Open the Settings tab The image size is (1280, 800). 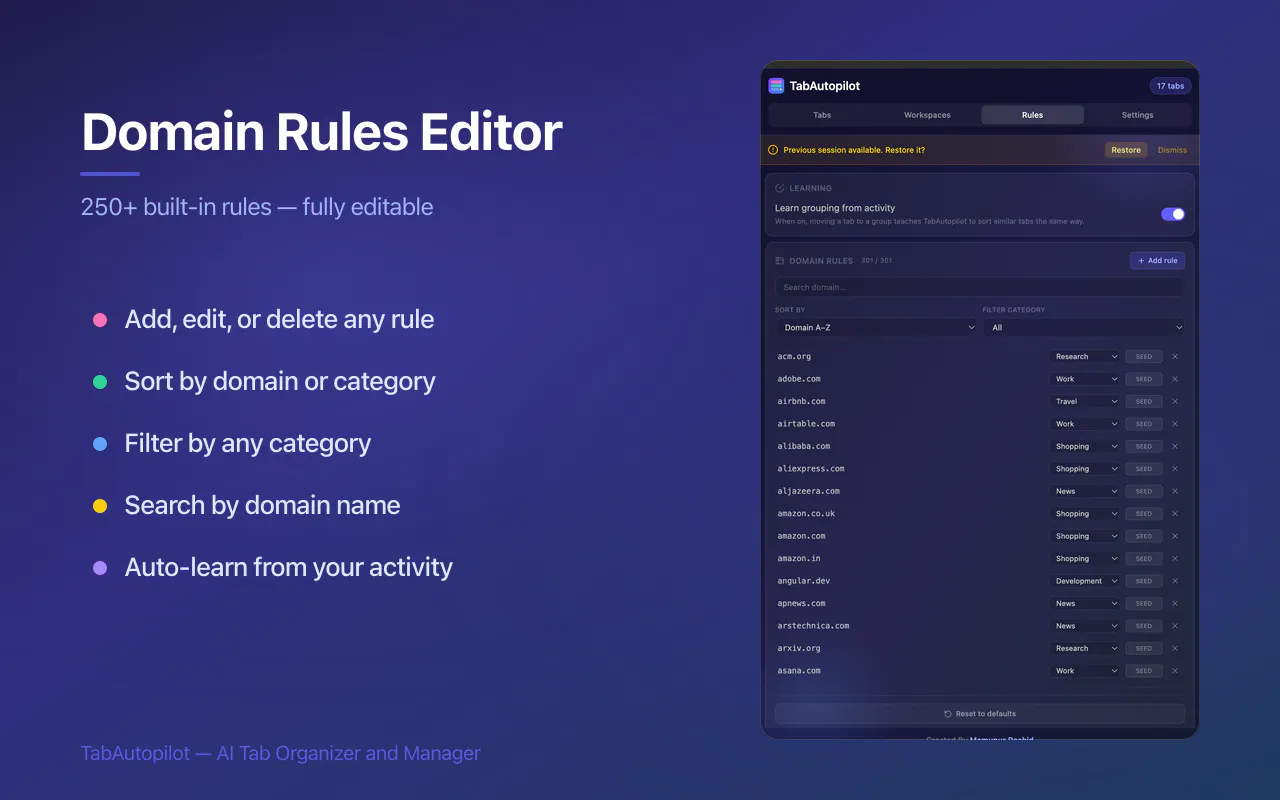[1137, 115]
